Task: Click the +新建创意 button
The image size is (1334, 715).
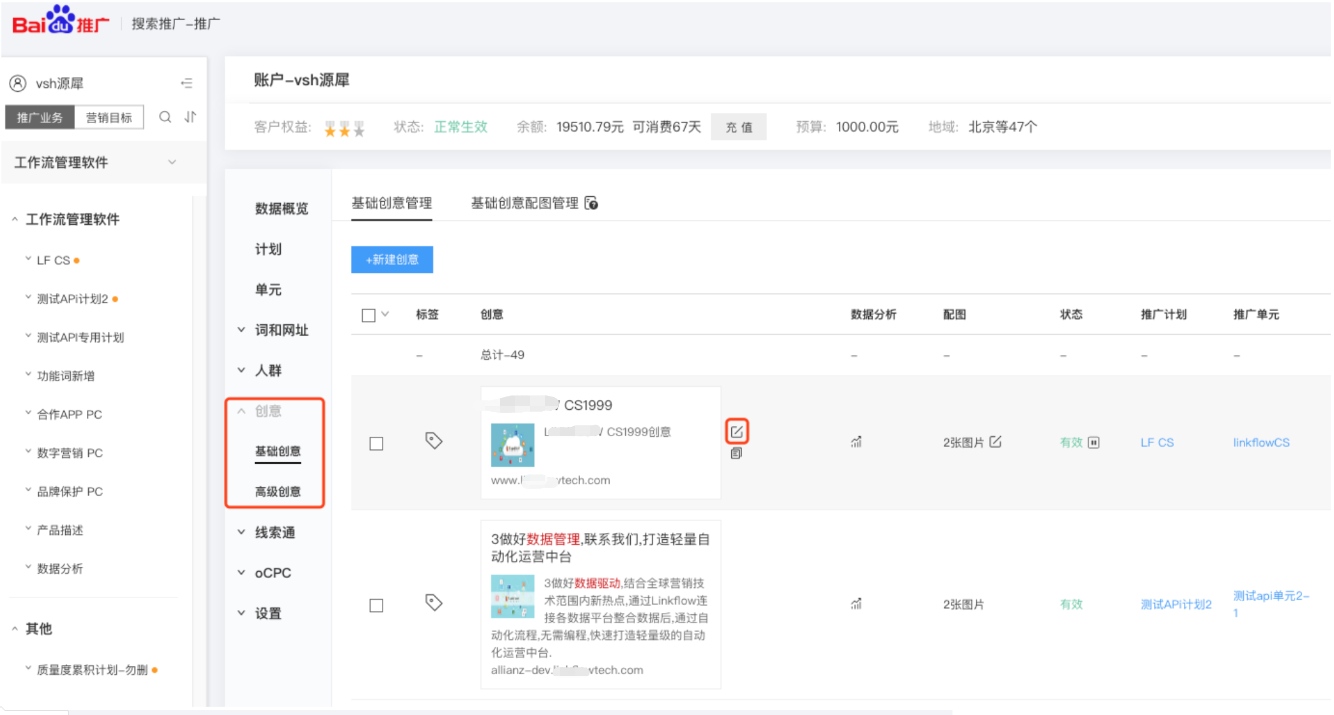Action: [x=392, y=259]
